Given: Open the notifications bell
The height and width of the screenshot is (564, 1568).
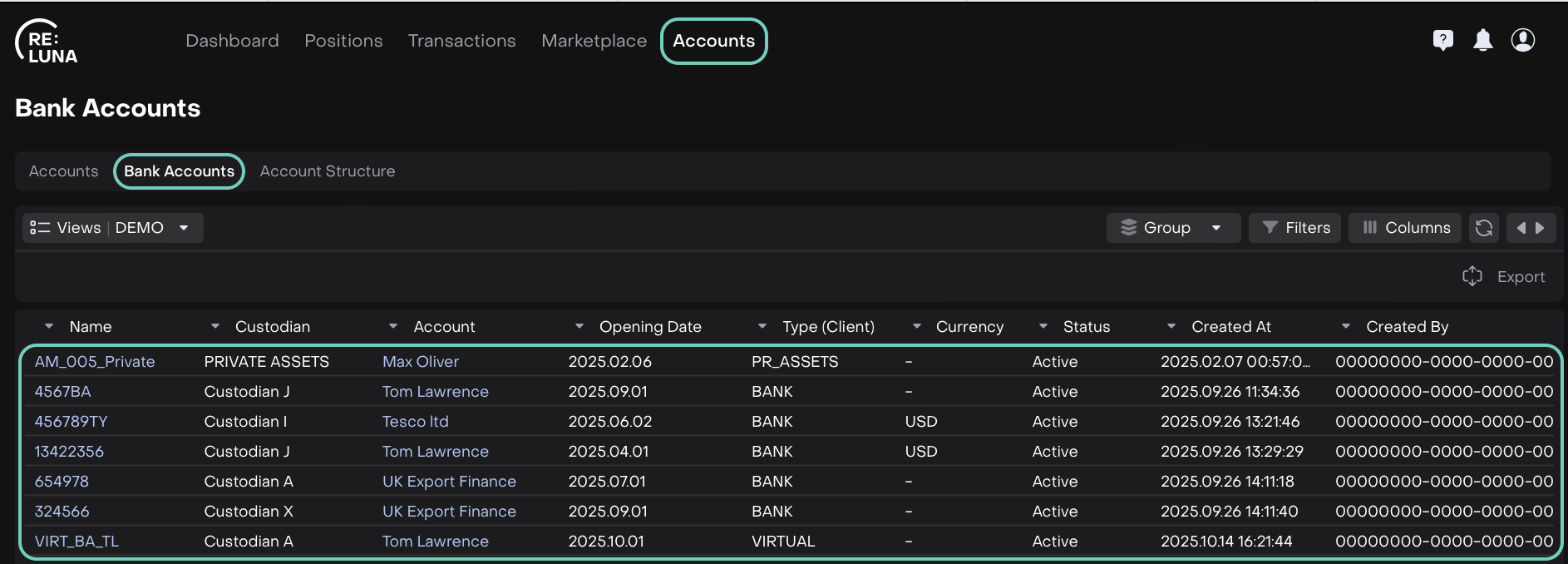Looking at the screenshot, I should click(1482, 40).
